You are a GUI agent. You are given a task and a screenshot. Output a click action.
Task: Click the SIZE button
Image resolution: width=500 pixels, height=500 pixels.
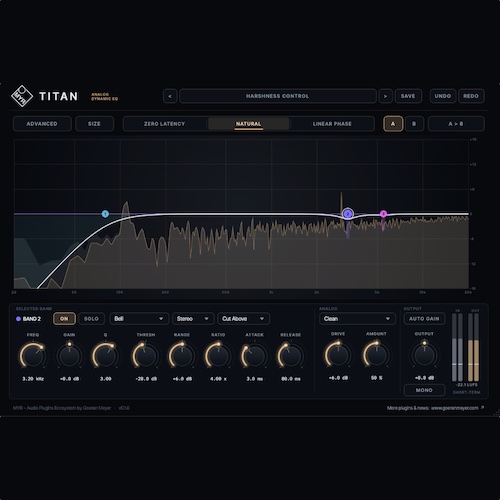pyautogui.click(x=94, y=124)
